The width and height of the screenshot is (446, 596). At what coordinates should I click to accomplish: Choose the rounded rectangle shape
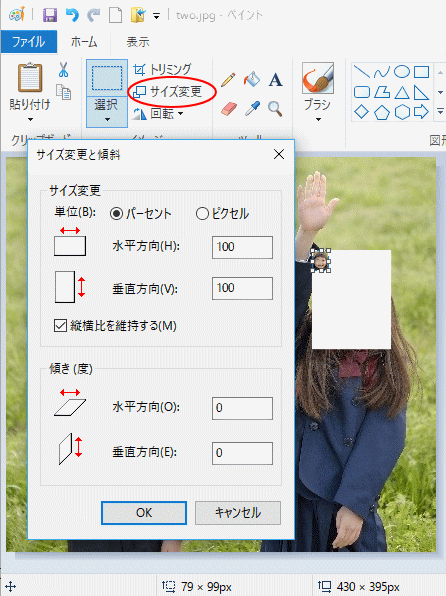pyautogui.click(x=362, y=92)
